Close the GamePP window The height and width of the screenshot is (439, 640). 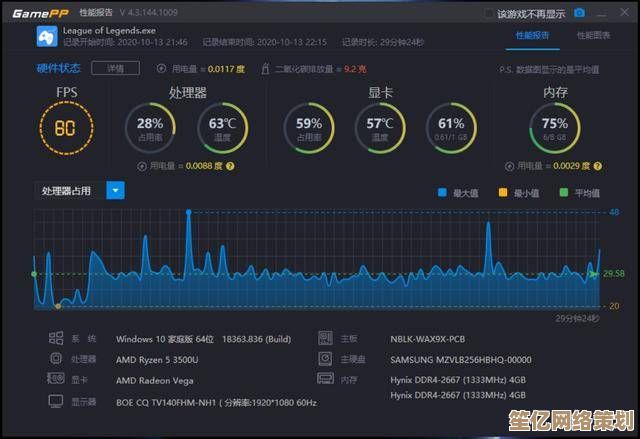(x=624, y=13)
